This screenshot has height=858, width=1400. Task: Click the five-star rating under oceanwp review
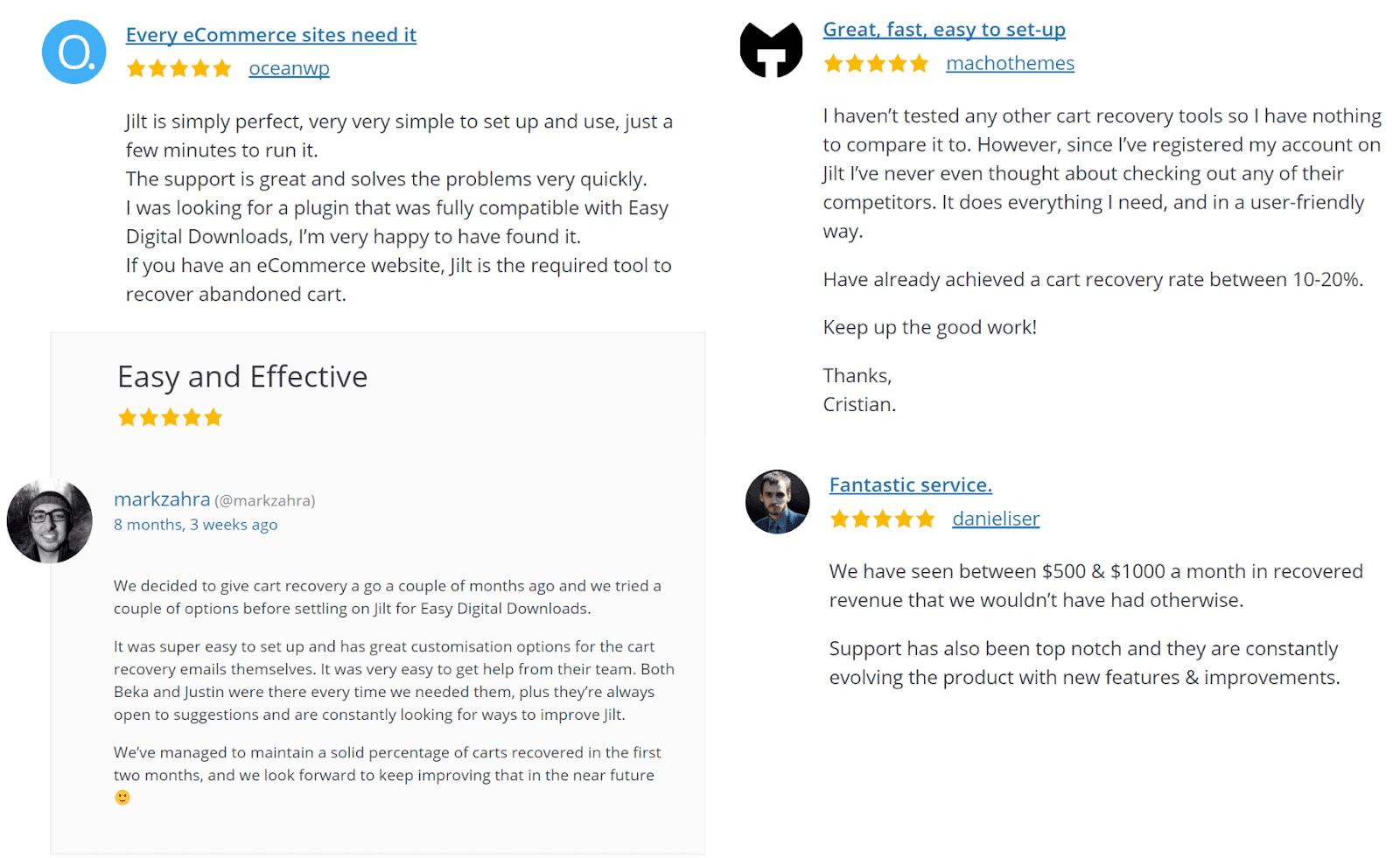[x=178, y=68]
